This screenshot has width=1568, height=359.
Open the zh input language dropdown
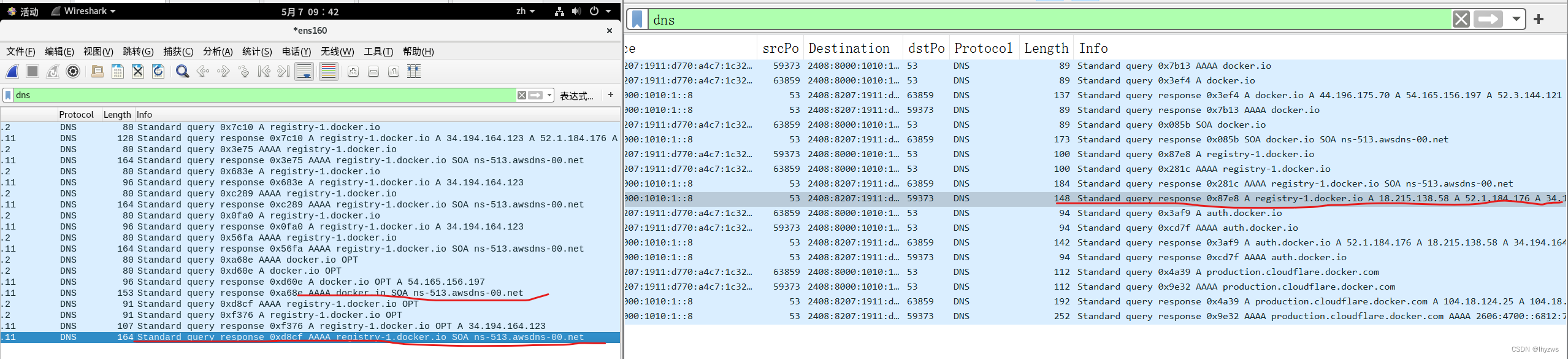tap(526, 11)
